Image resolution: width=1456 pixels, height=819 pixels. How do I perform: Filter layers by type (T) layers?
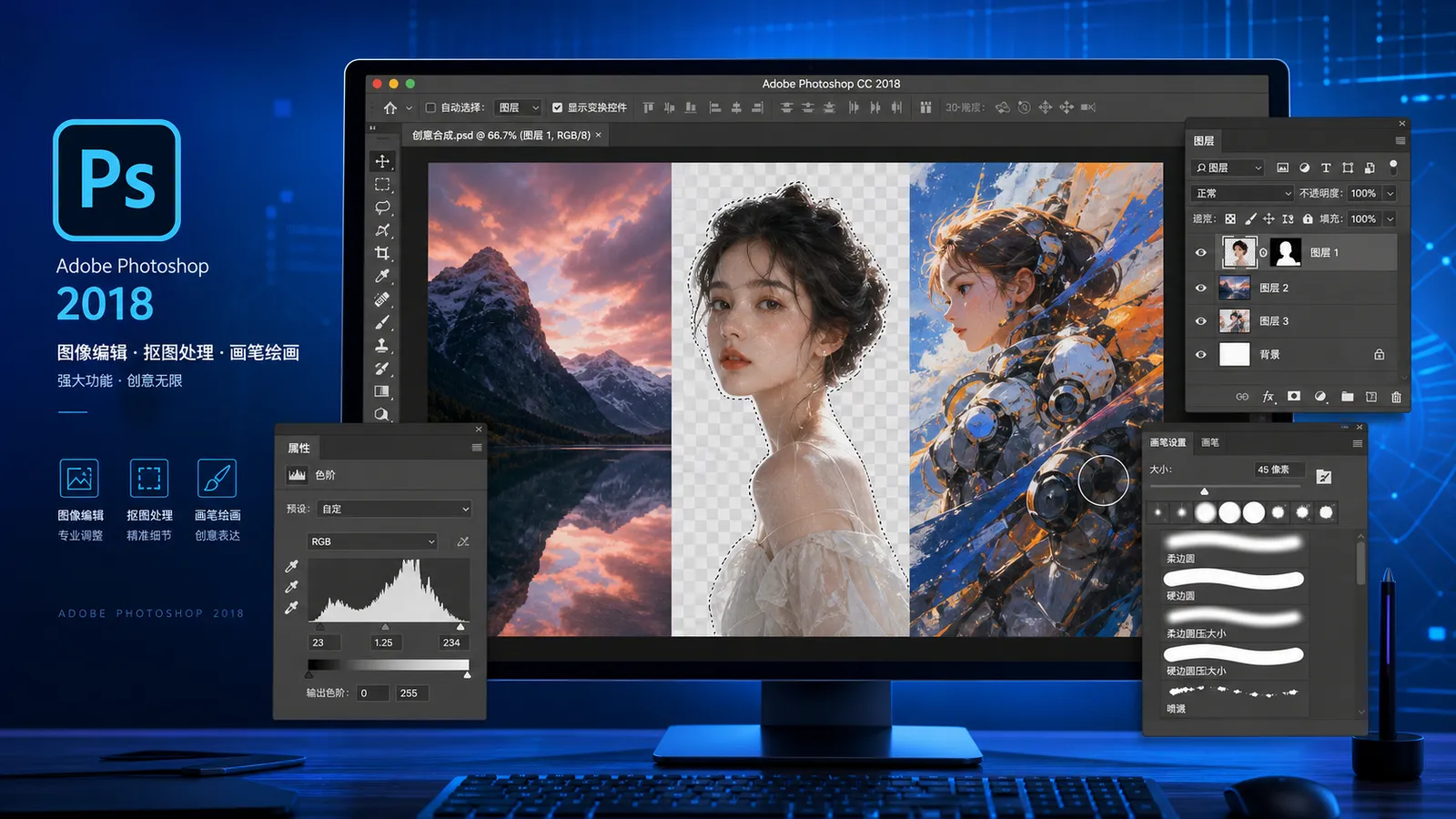pos(1326,167)
